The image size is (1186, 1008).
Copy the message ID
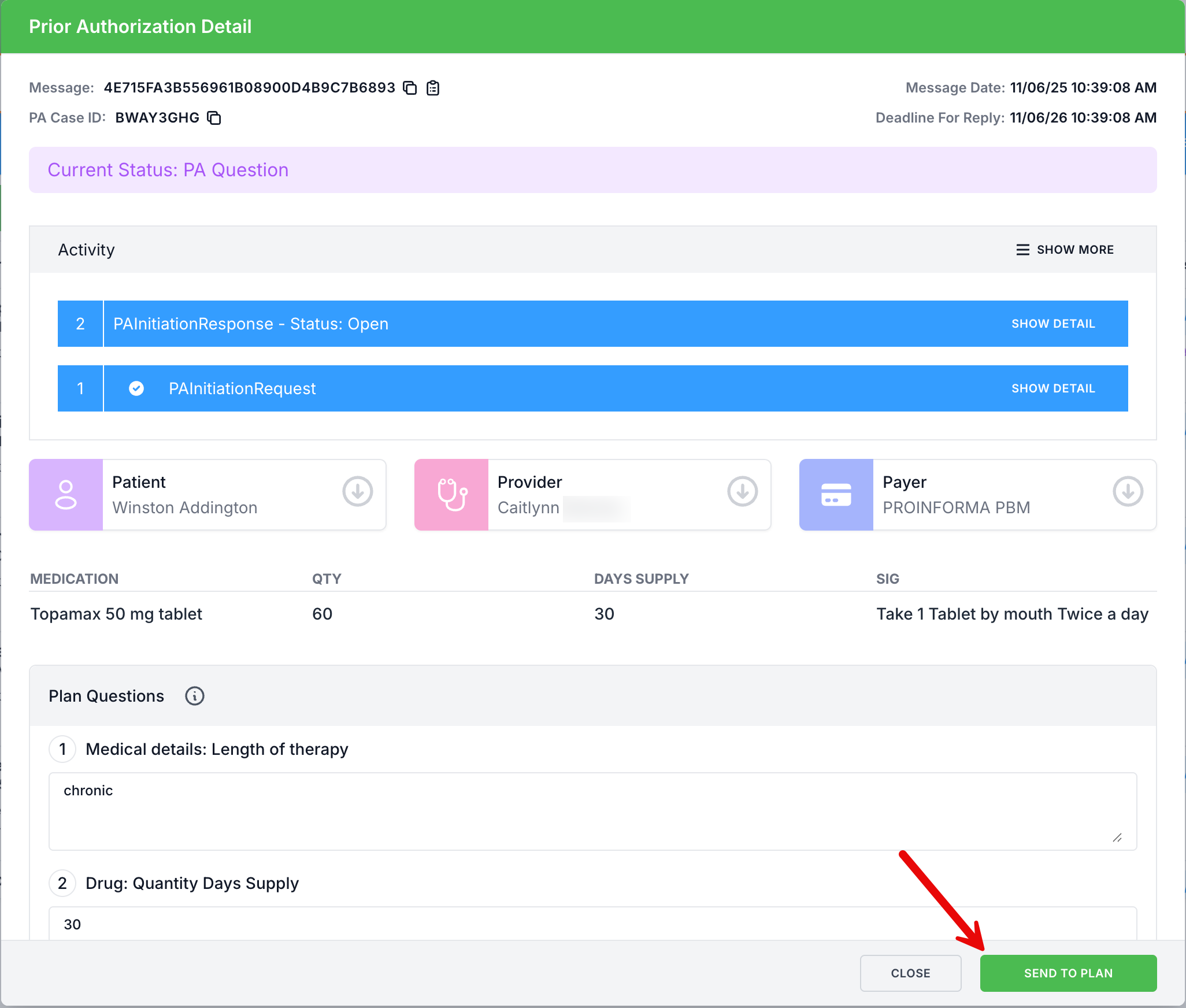[410, 88]
